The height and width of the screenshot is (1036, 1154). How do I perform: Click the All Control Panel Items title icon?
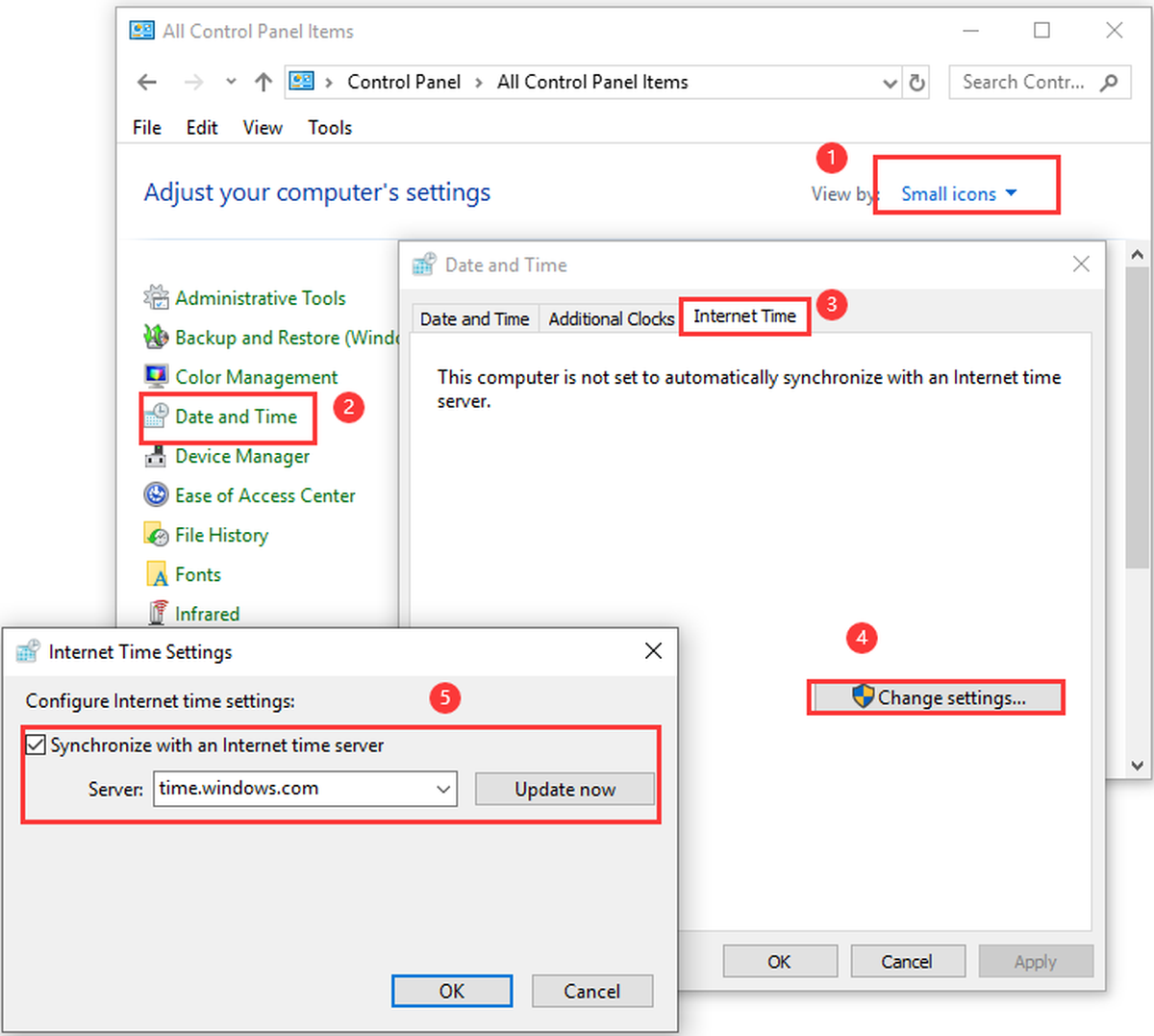[x=141, y=31]
